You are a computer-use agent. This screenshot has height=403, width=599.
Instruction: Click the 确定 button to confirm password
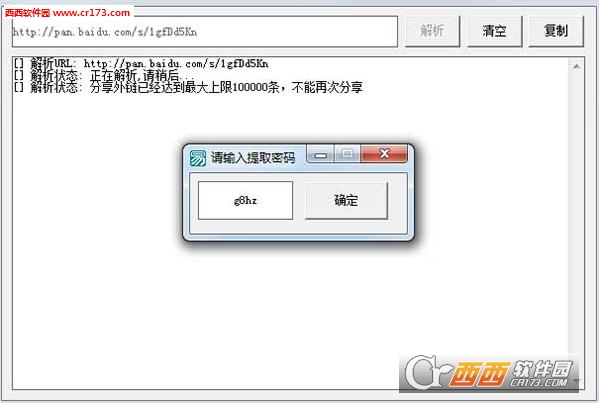[x=346, y=201]
